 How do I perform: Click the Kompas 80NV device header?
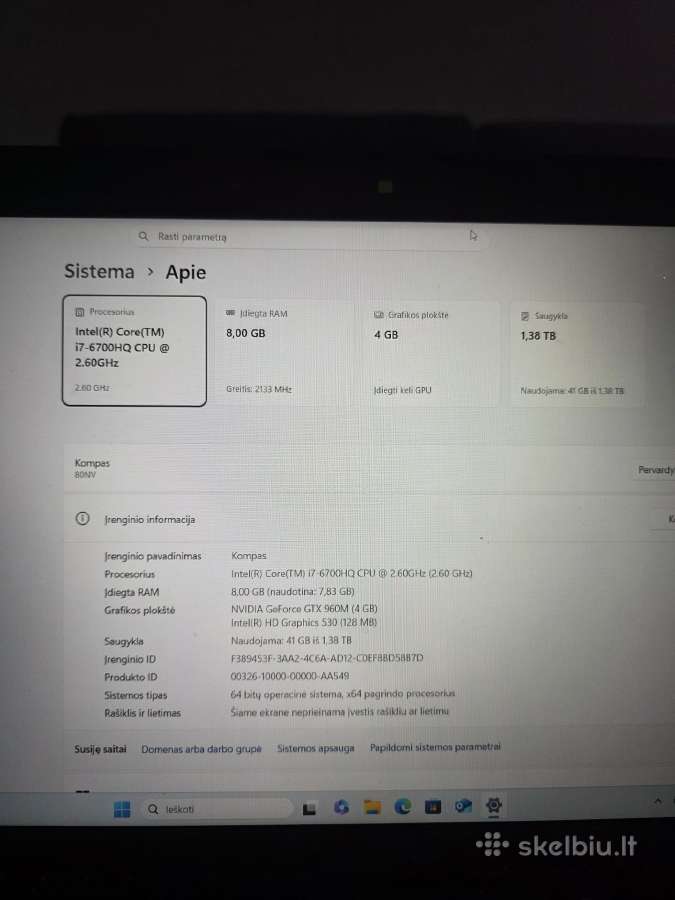click(92, 468)
